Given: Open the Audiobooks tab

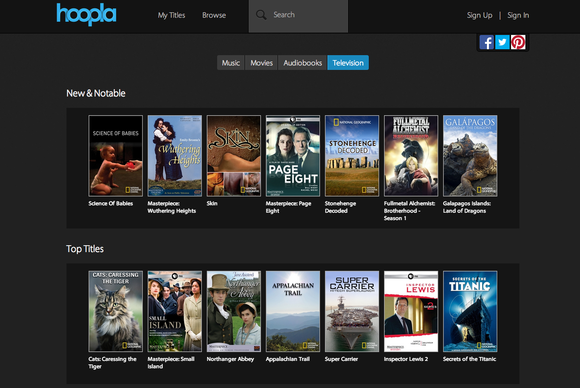Looking at the screenshot, I should 303,63.
